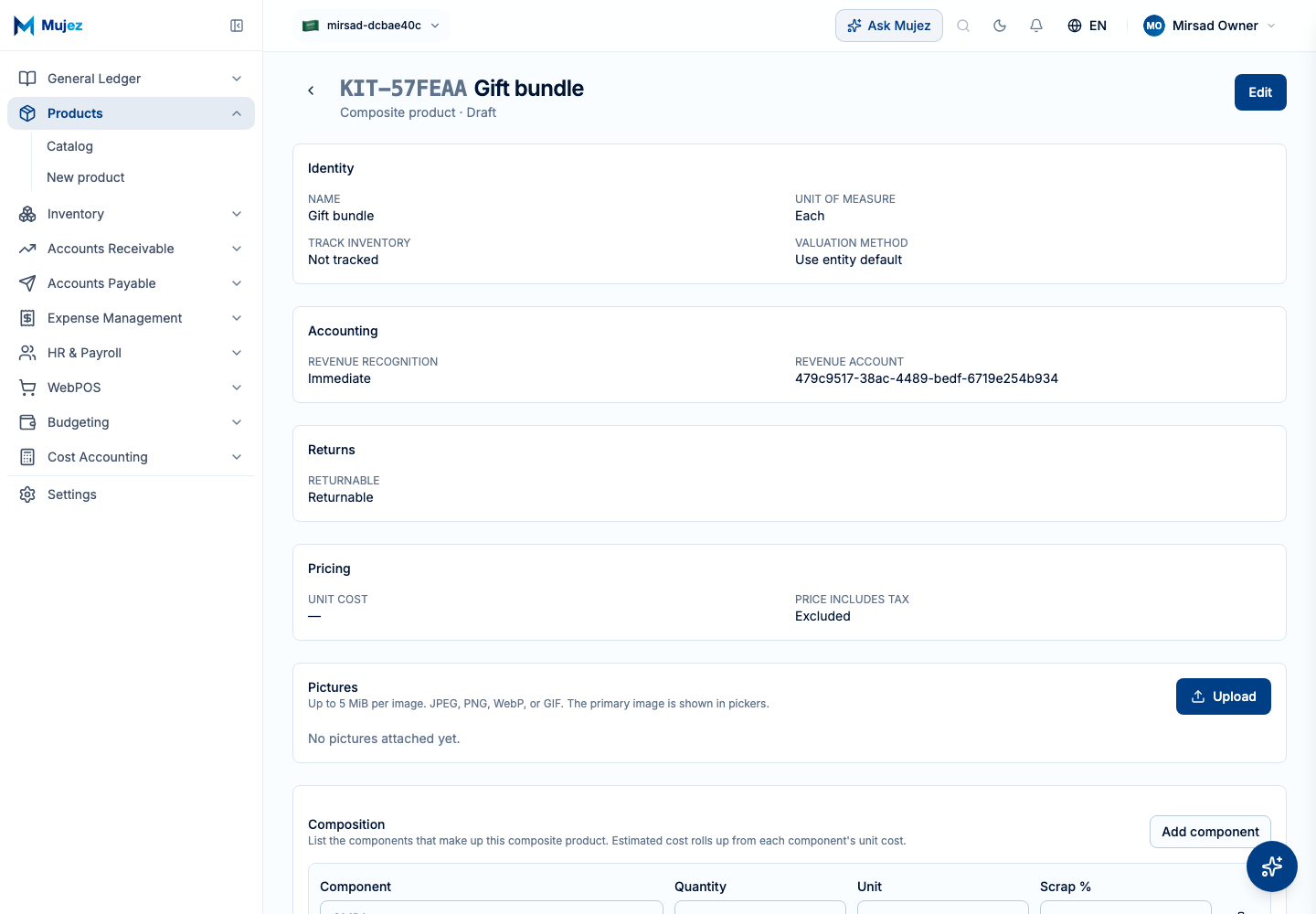Click 'No pictures attached yet.' text

[384, 739]
